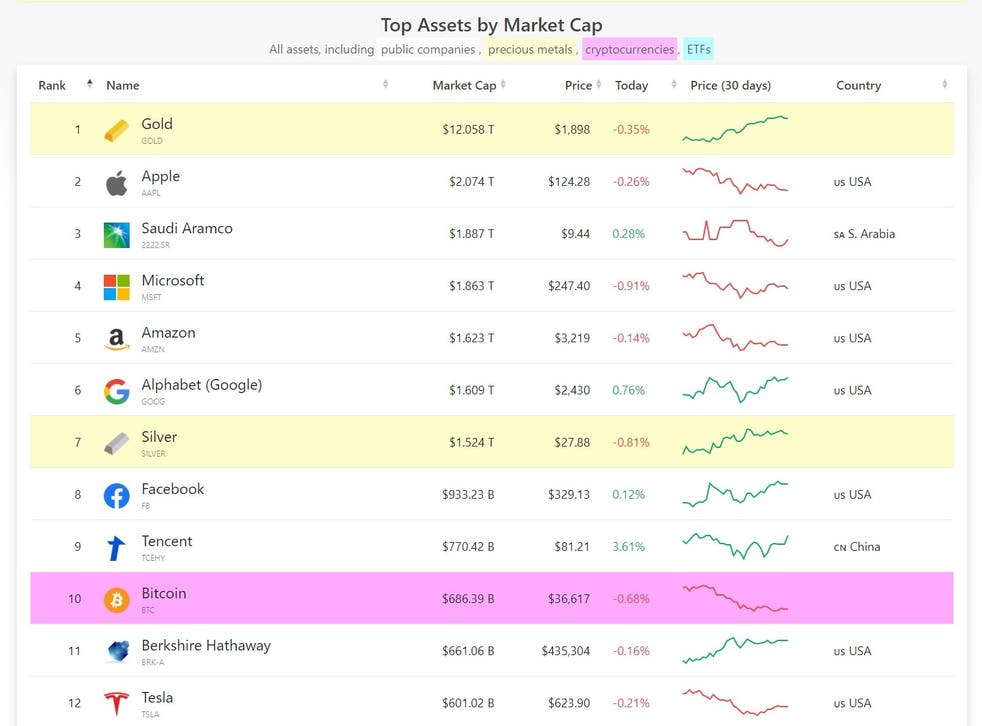Click Alphabet's 30-day price chart
Image resolution: width=982 pixels, height=726 pixels.
pos(735,390)
